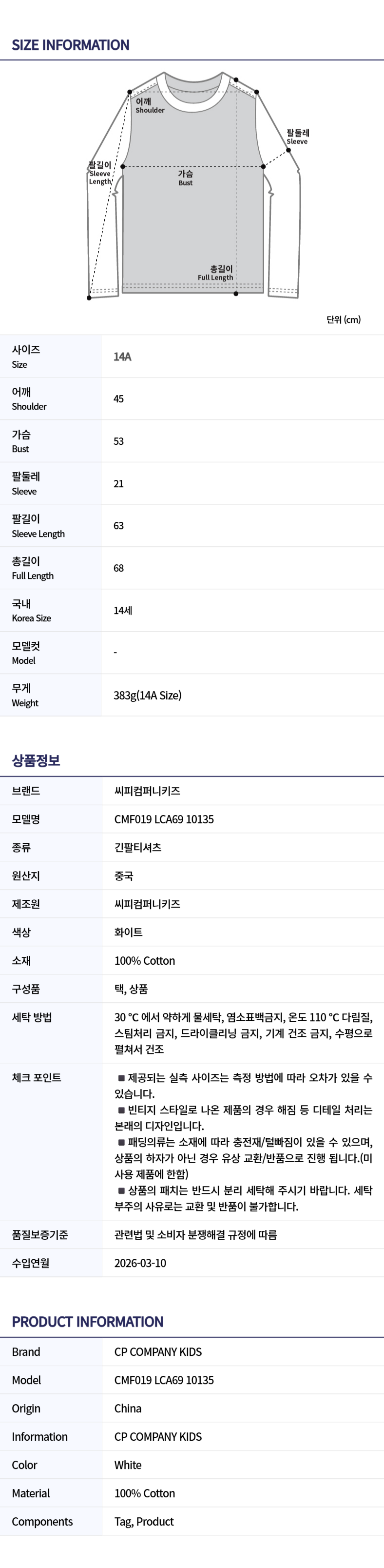Click the Sleeve Length label on diagram

100,173
